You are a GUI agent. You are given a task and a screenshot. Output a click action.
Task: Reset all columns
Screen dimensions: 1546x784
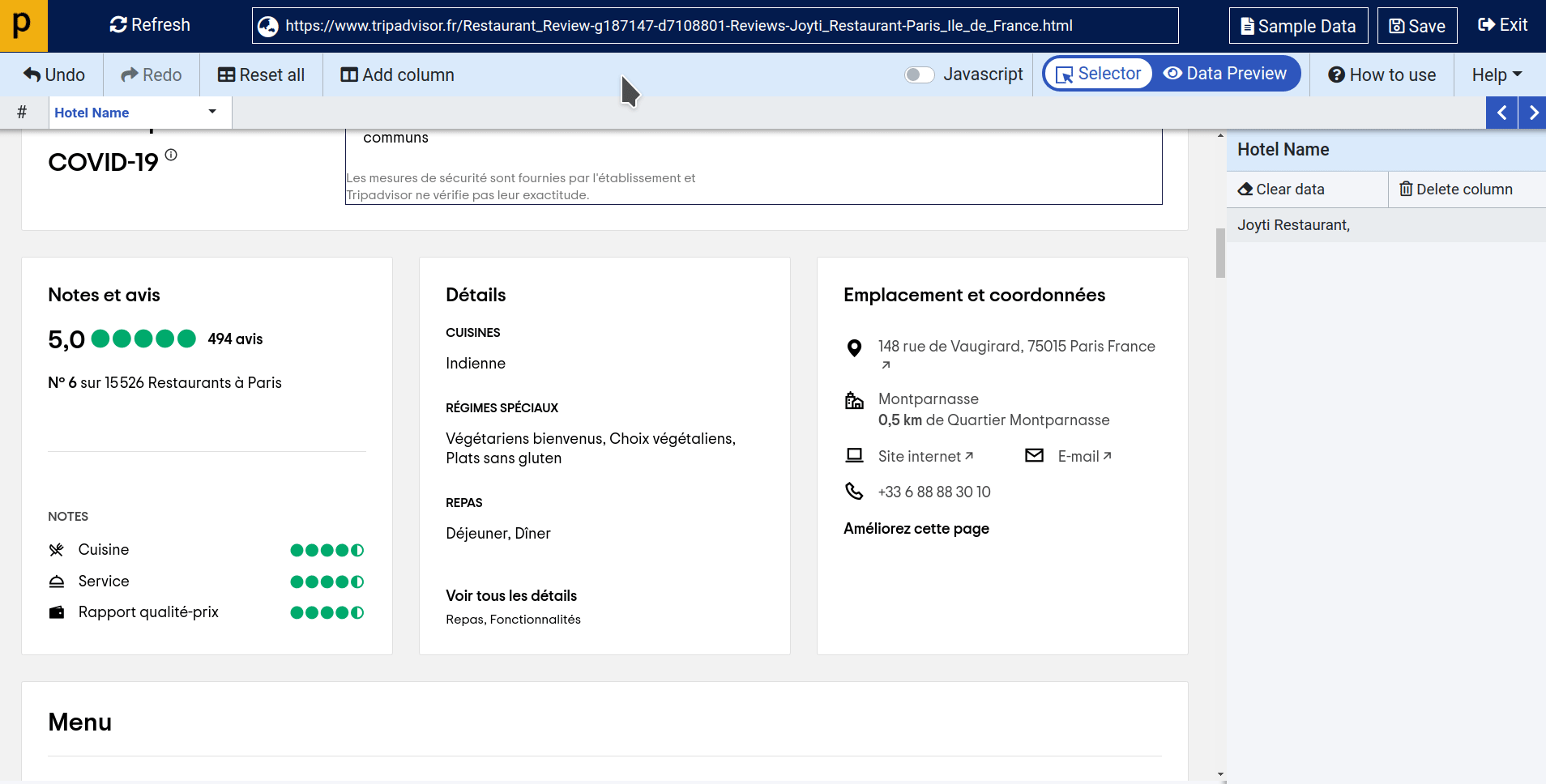pos(261,75)
